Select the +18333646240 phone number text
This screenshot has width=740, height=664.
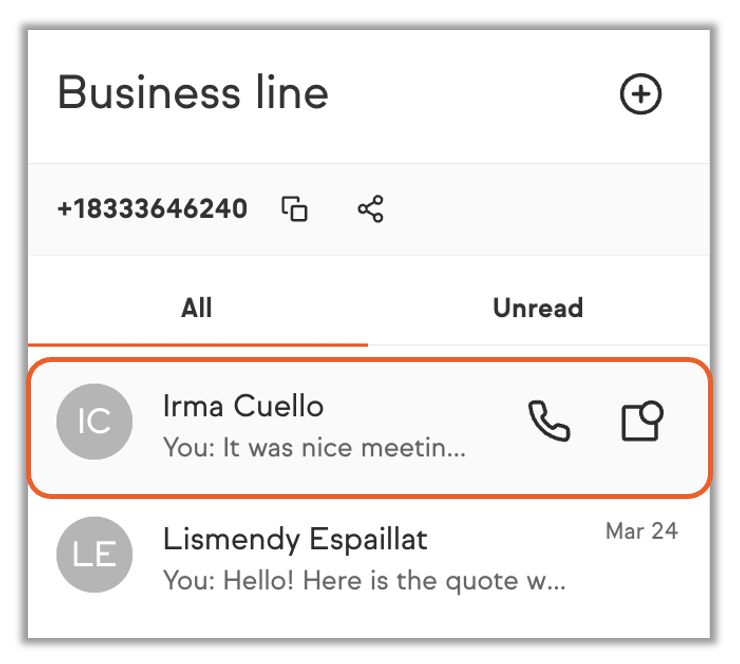click(x=152, y=209)
